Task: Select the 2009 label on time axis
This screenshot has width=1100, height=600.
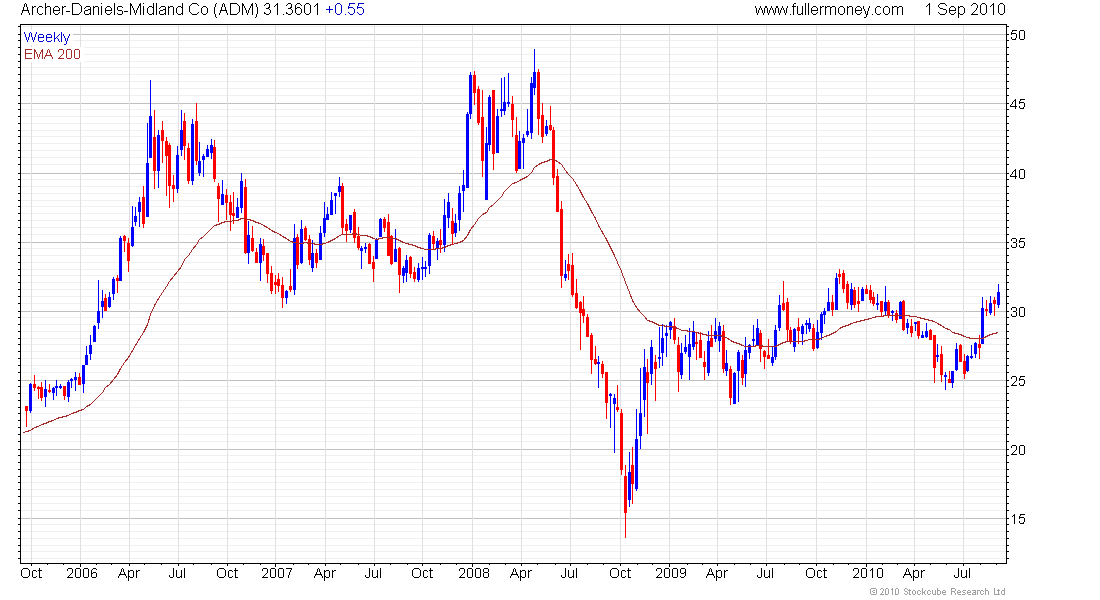Action: click(x=671, y=573)
